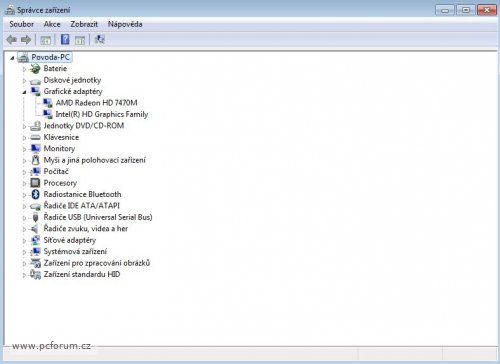Click the Intel(R) HD Graphics Family adapter icon

tap(48, 114)
